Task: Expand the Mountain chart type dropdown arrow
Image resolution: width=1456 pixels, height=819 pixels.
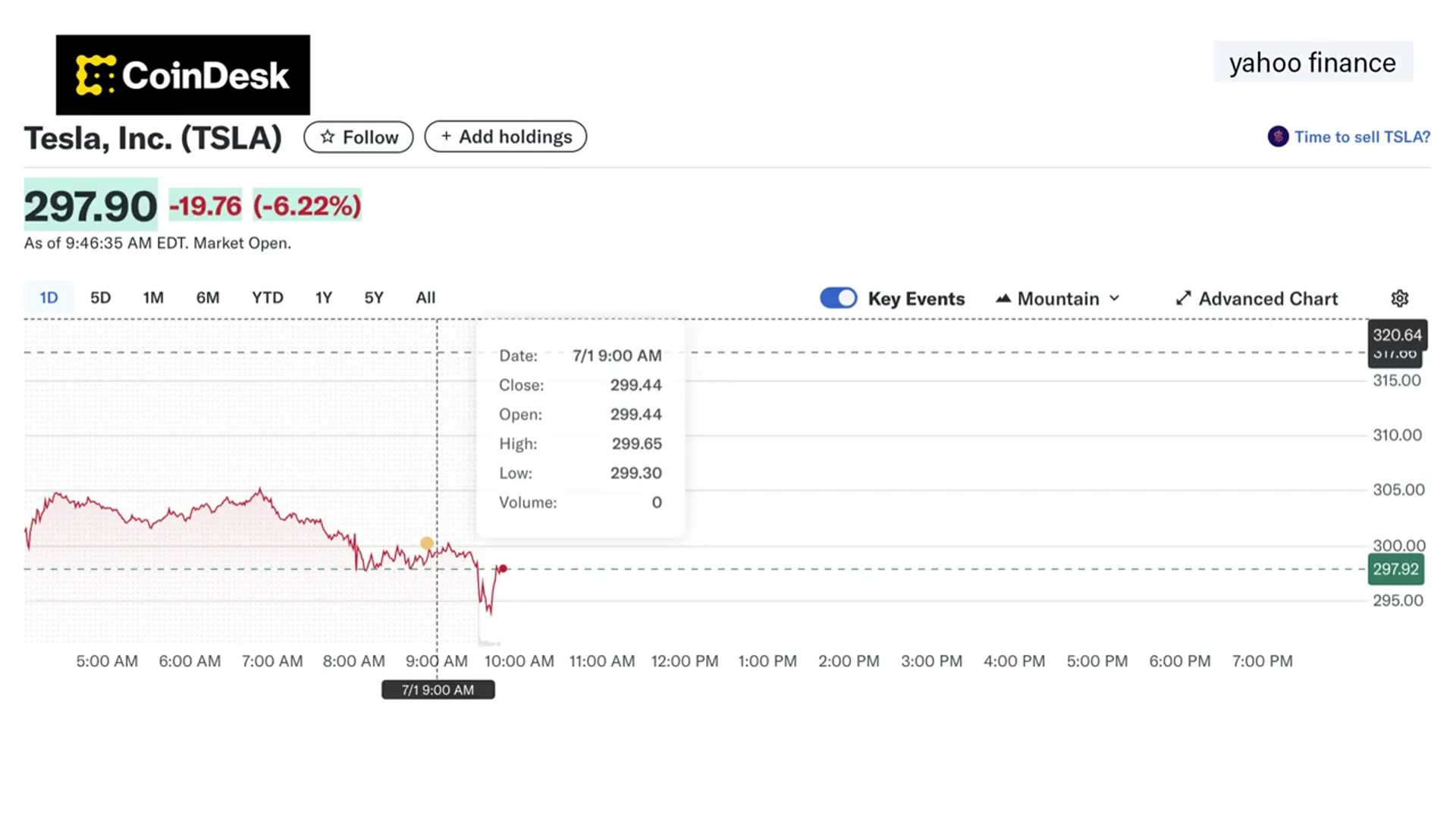Action: pyautogui.click(x=1114, y=298)
